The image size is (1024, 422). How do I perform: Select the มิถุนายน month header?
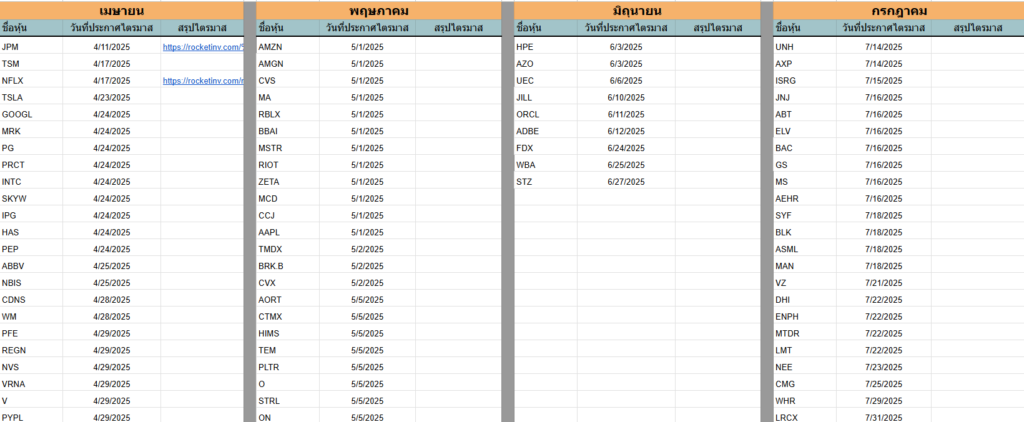637,11
